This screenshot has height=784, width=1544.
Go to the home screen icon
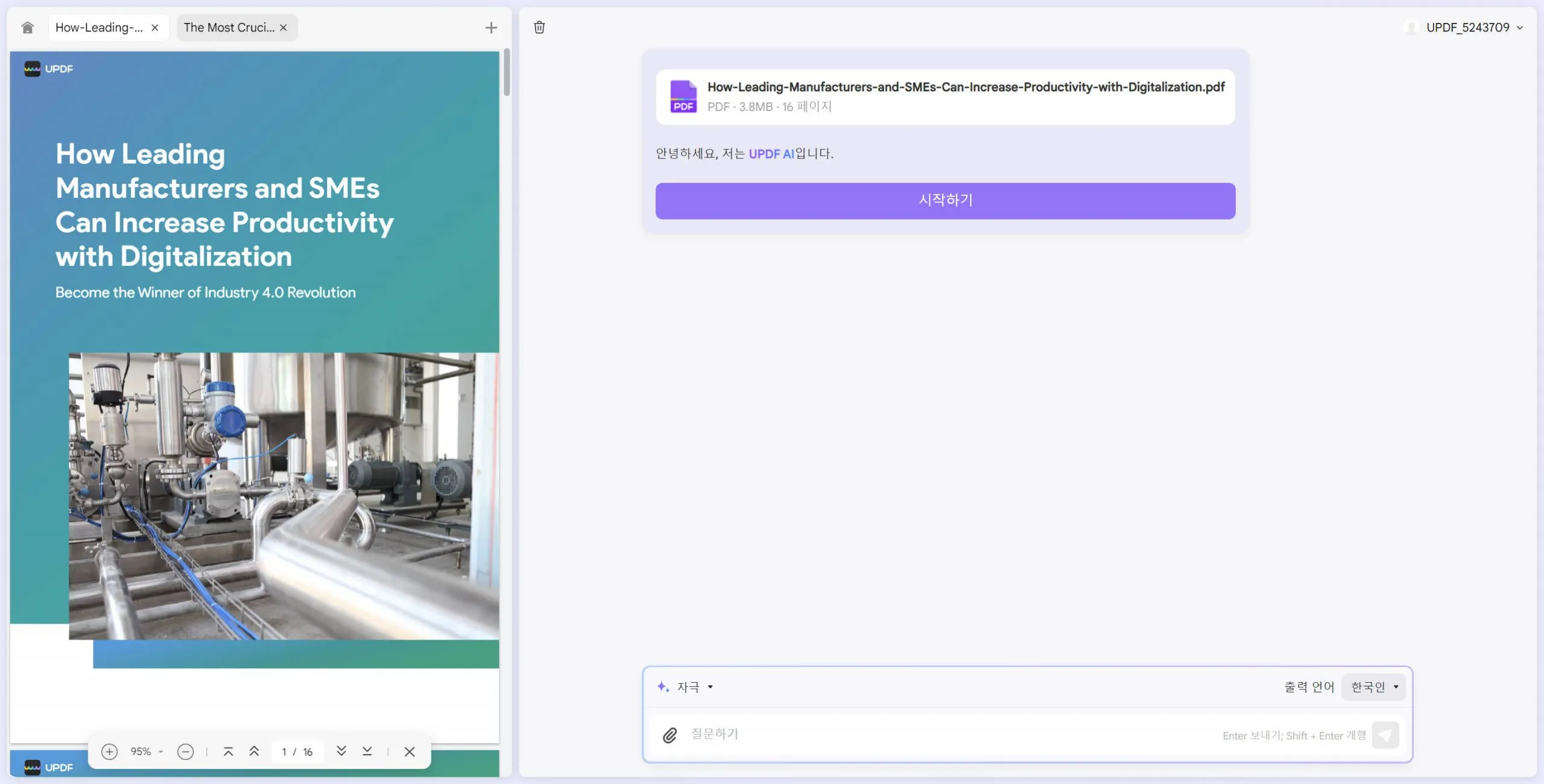tap(27, 28)
